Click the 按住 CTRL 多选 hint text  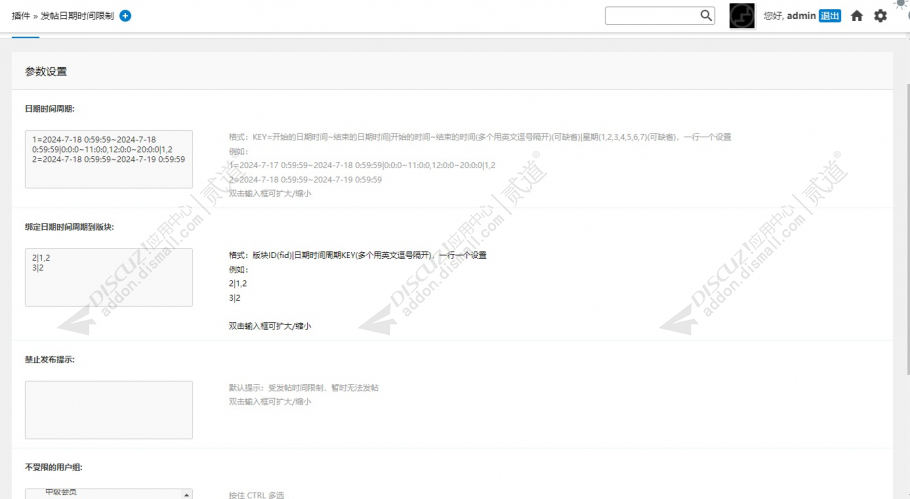257,495
